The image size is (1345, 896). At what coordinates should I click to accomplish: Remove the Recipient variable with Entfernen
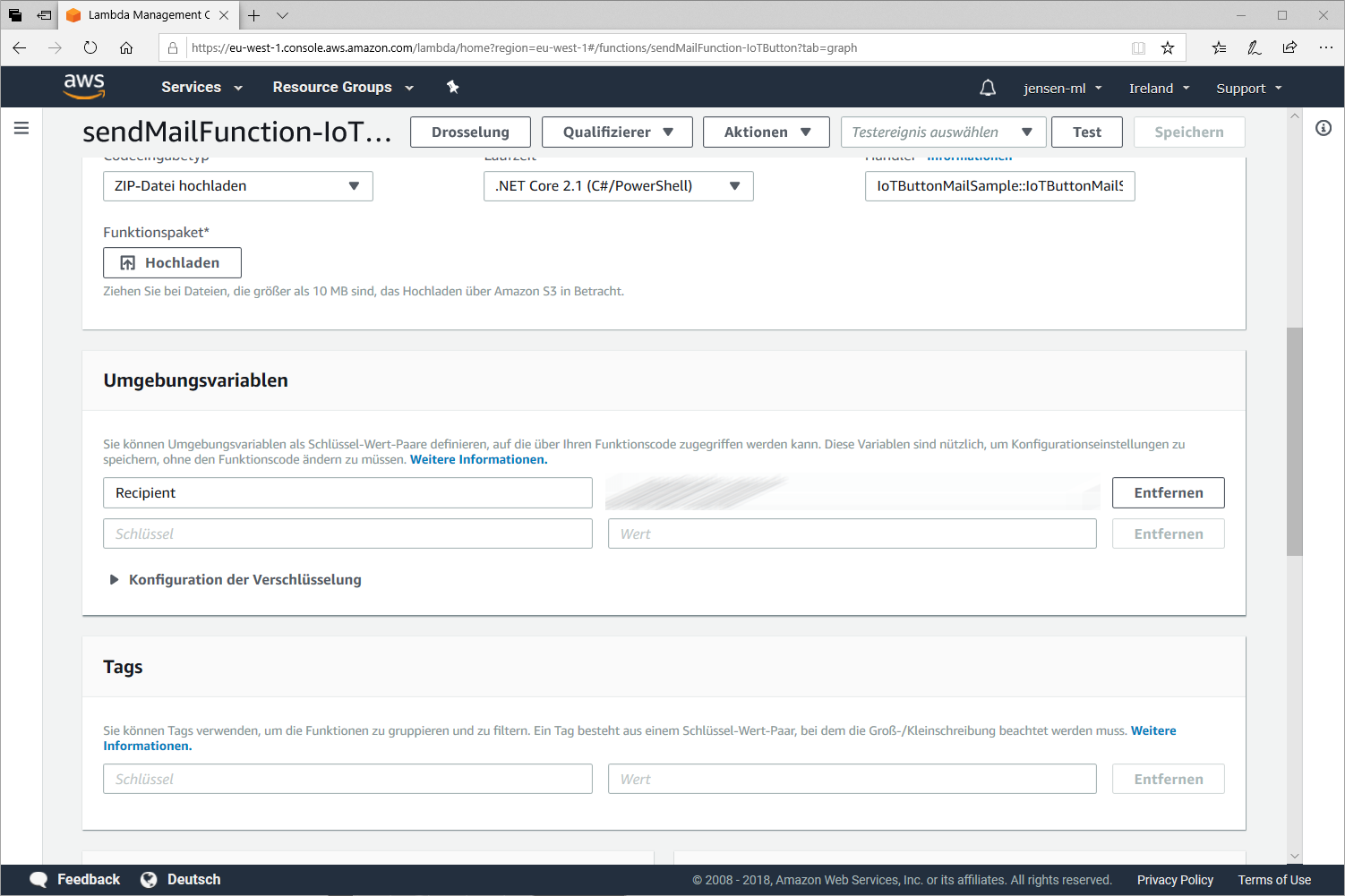tap(1168, 493)
